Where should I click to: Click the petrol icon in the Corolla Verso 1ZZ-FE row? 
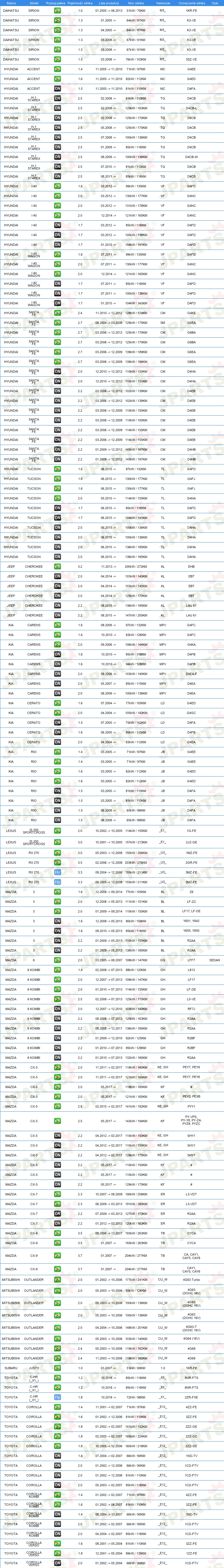[x=58, y=1553]
